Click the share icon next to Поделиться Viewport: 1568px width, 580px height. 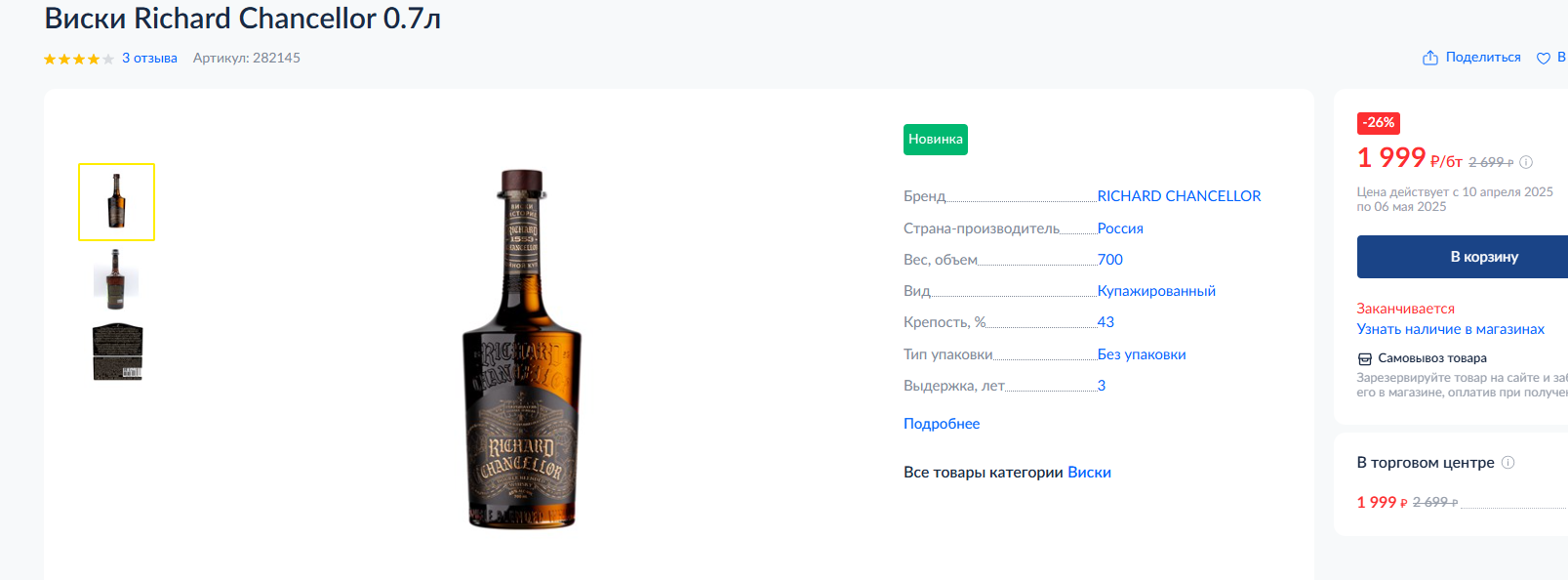[1429, 58]
